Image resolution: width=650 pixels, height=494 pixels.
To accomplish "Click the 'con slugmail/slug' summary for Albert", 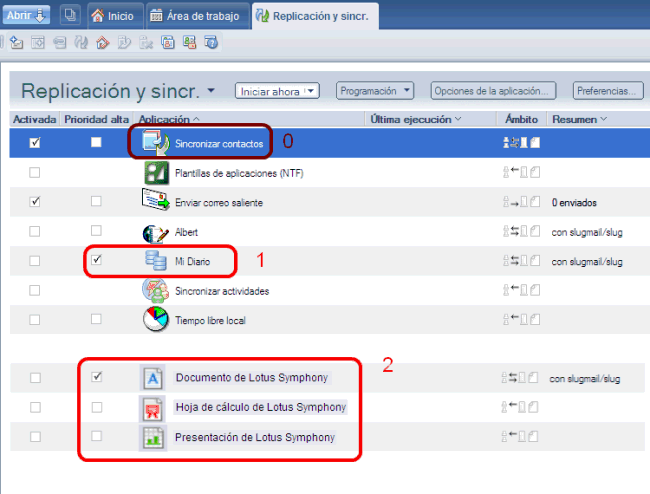I will (587, 232).
